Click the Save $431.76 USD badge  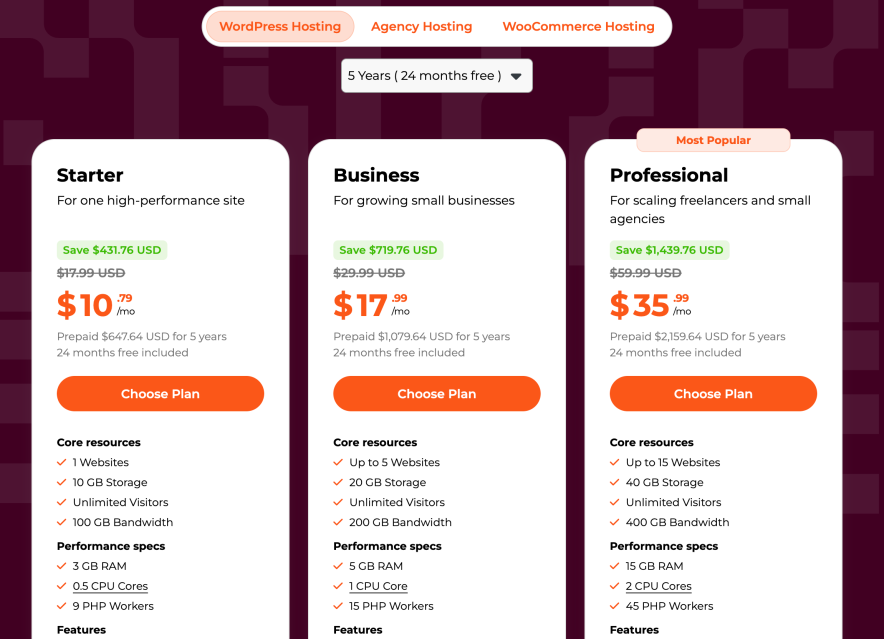coord(112,249)
